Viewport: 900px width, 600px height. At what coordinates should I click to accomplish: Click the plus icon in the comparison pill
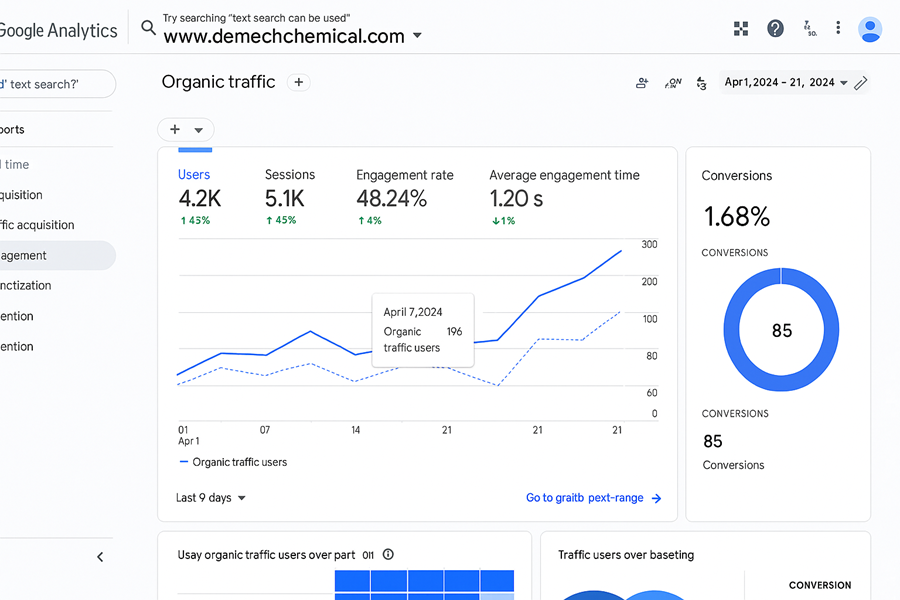coord(175,130)
